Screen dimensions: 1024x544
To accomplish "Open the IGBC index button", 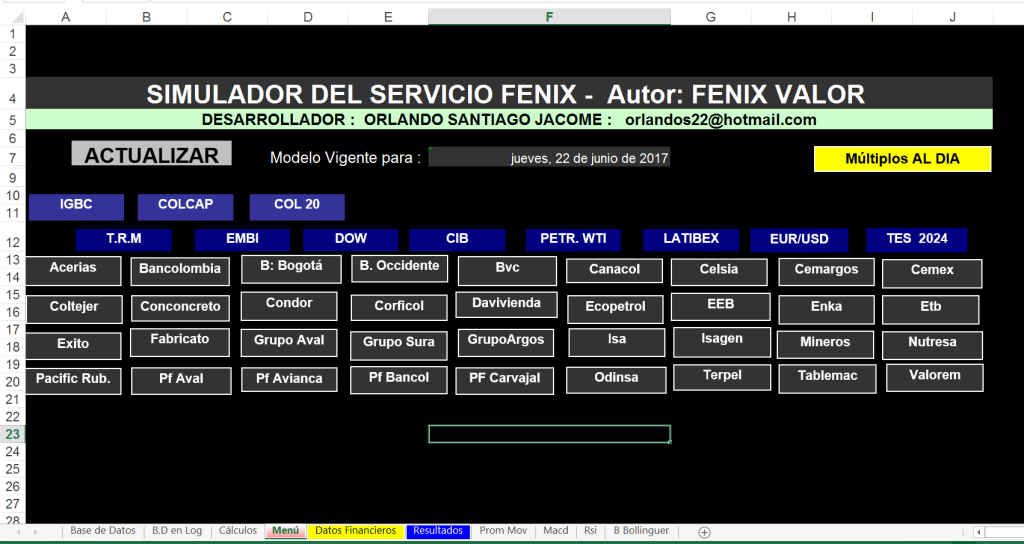I will [76, 205].
